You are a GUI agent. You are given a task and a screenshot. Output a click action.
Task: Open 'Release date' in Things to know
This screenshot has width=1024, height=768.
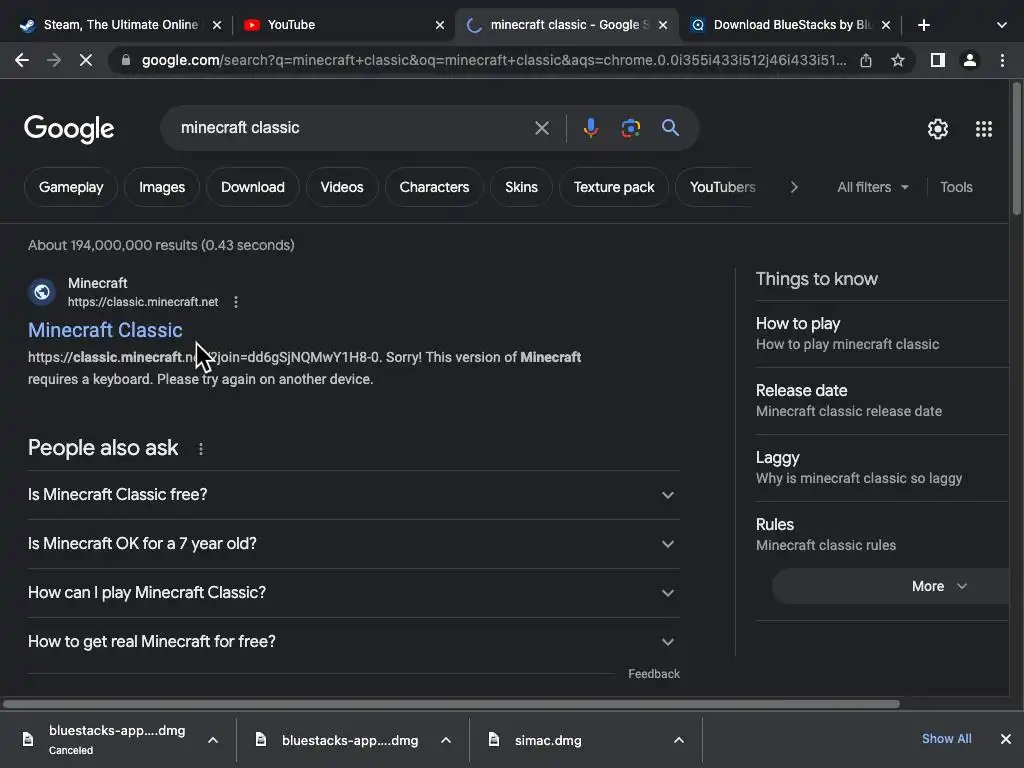882,400
